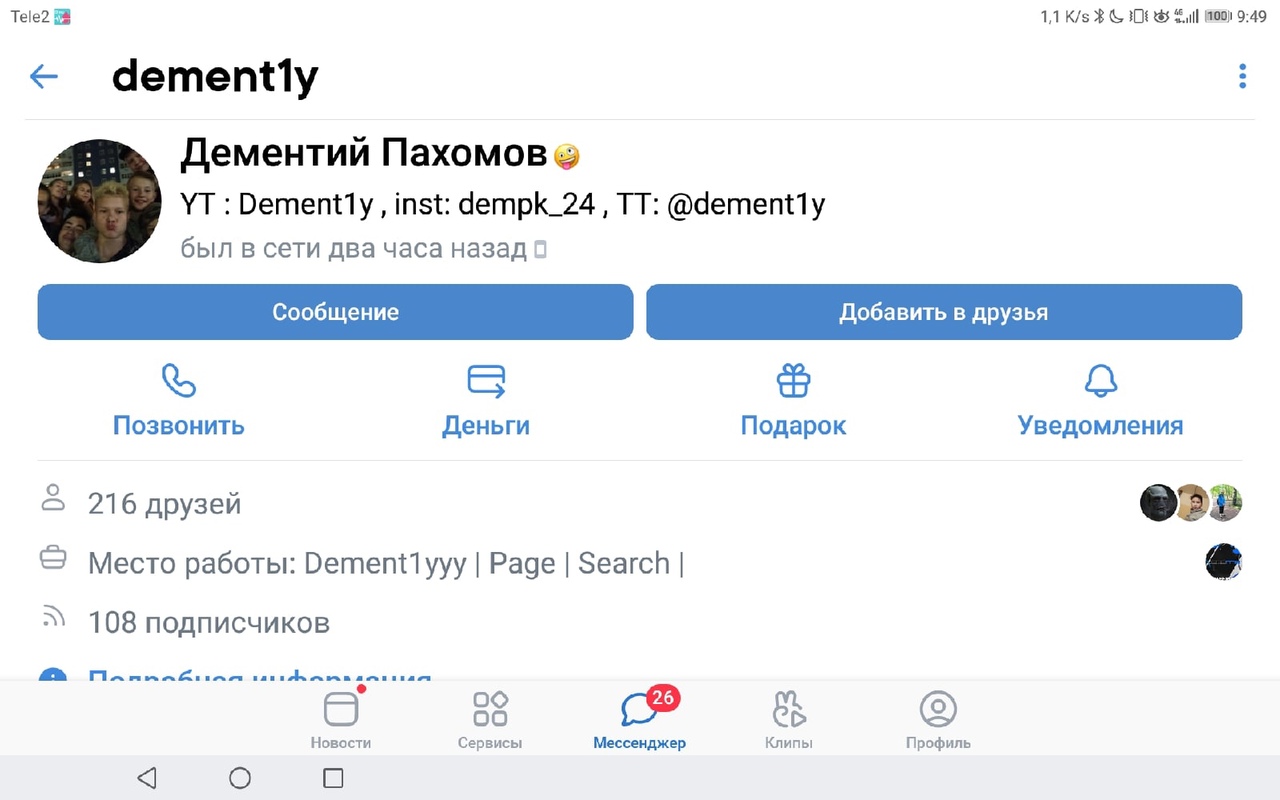The image size is (1280, 800).
Task: Expand Подробная информация details
Action: [x=260, y=677]
